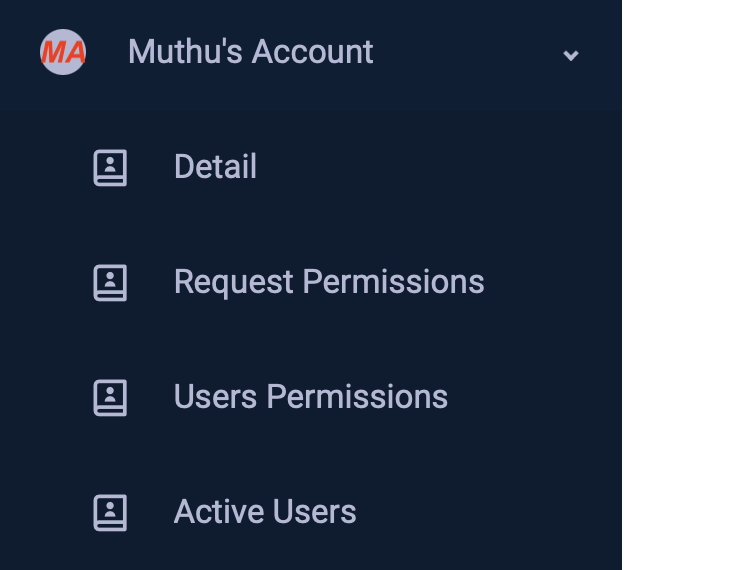Click the icon next to Request Permissions
Screen dimensions: 734x570
(110, 282)
